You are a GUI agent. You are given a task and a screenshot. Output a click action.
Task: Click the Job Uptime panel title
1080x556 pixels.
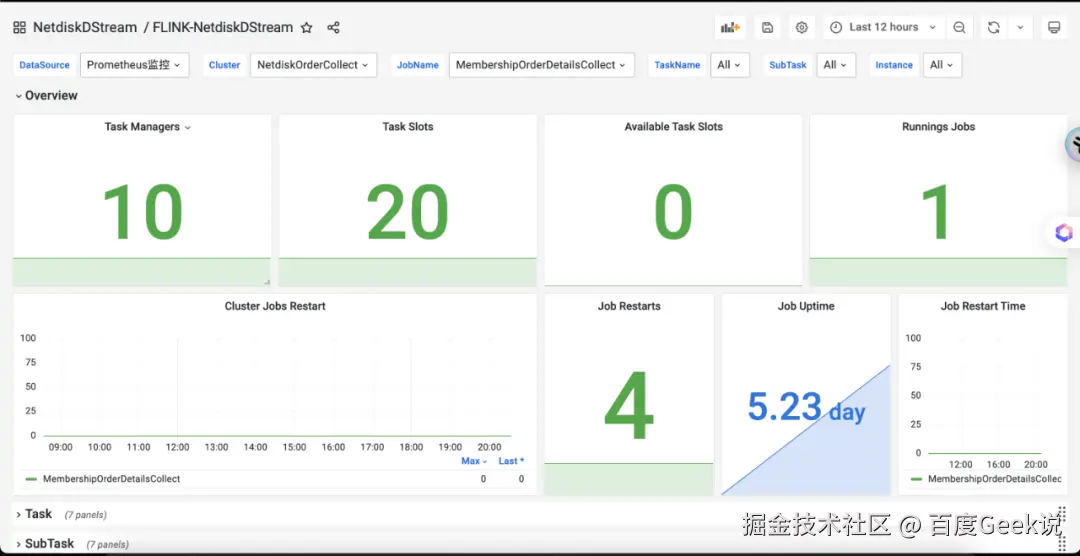806,306
